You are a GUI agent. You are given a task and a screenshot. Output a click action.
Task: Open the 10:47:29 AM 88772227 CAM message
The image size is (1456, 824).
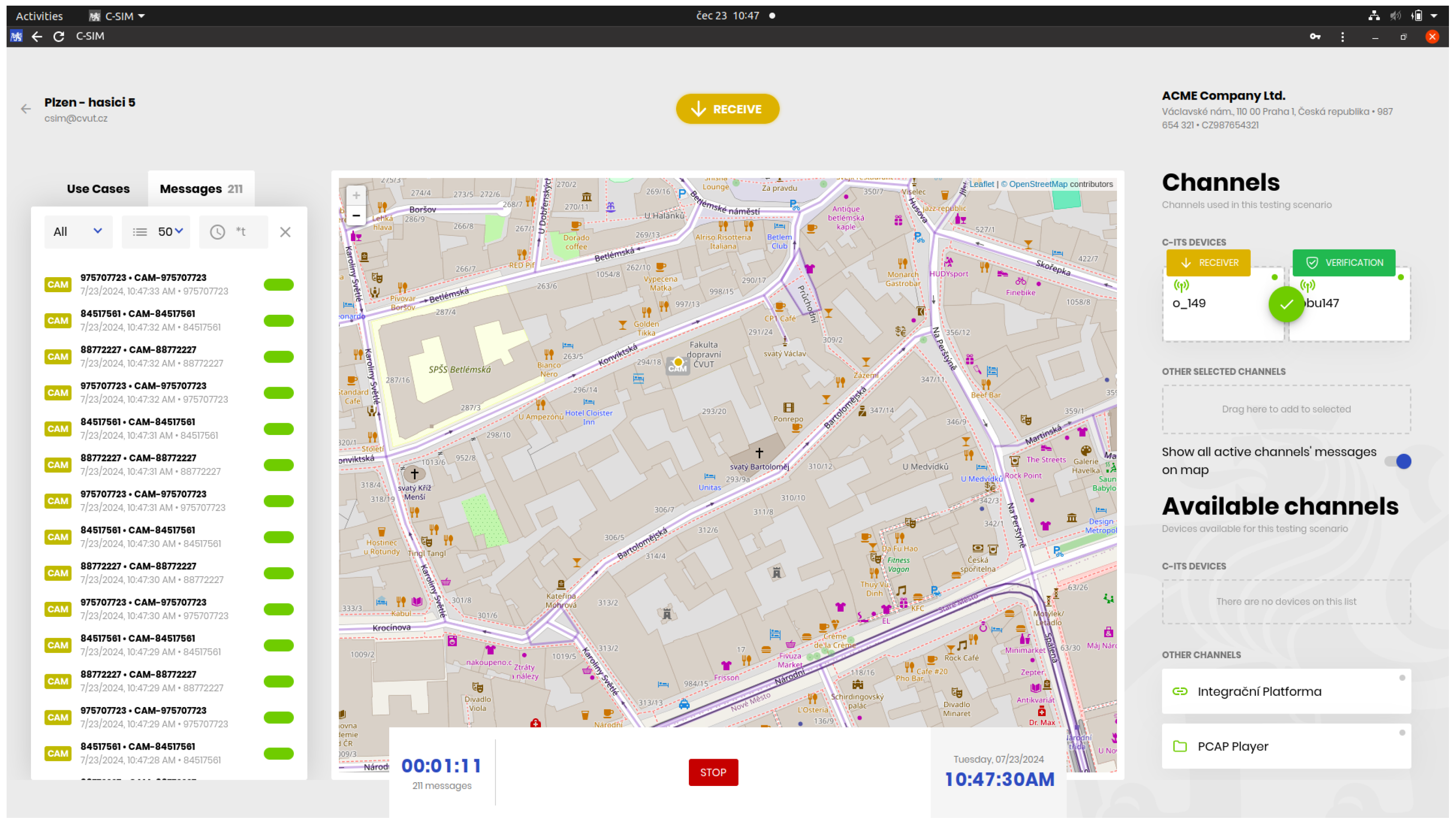coord(169,681)
